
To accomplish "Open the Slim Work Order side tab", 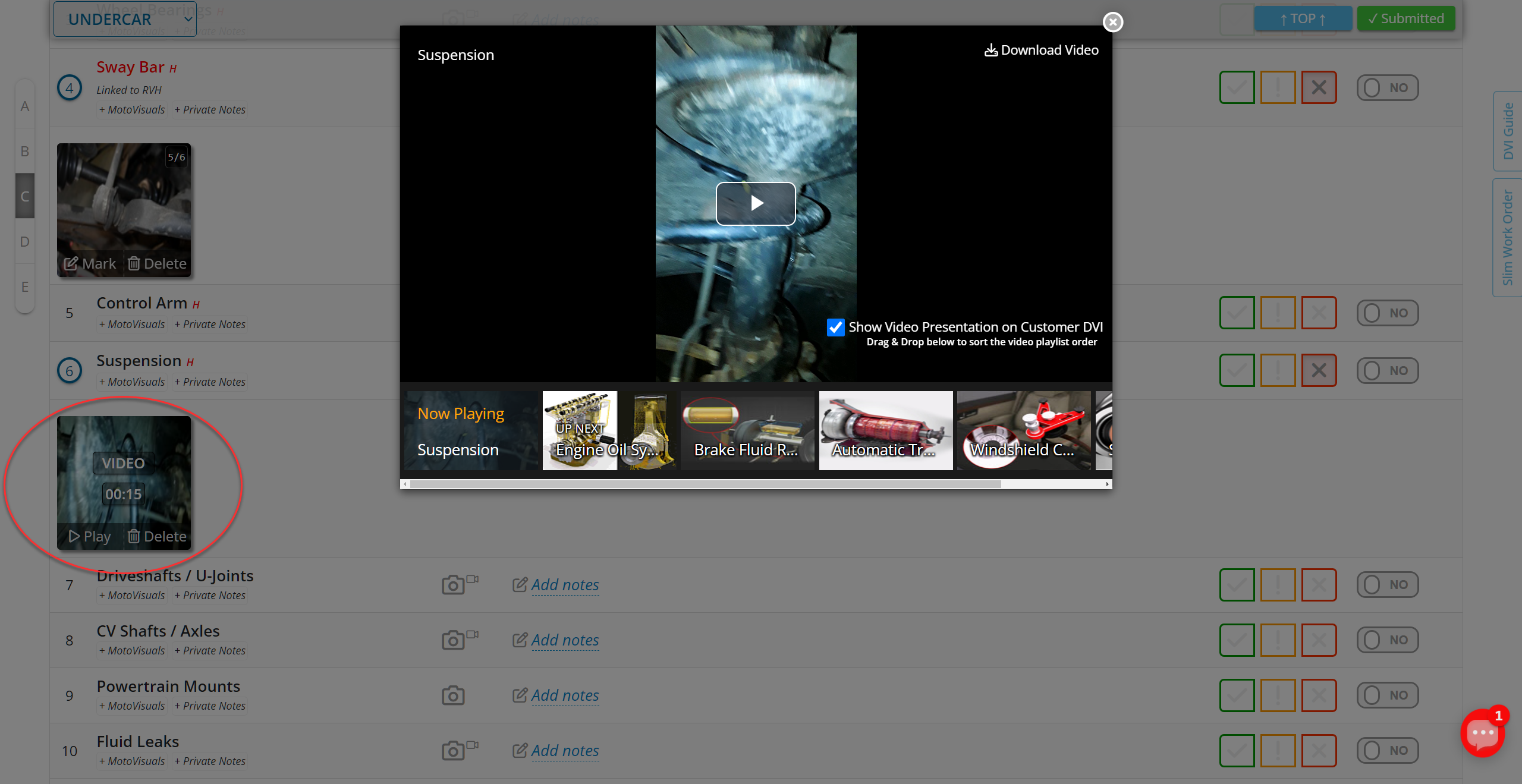I will coord(1508,237).
